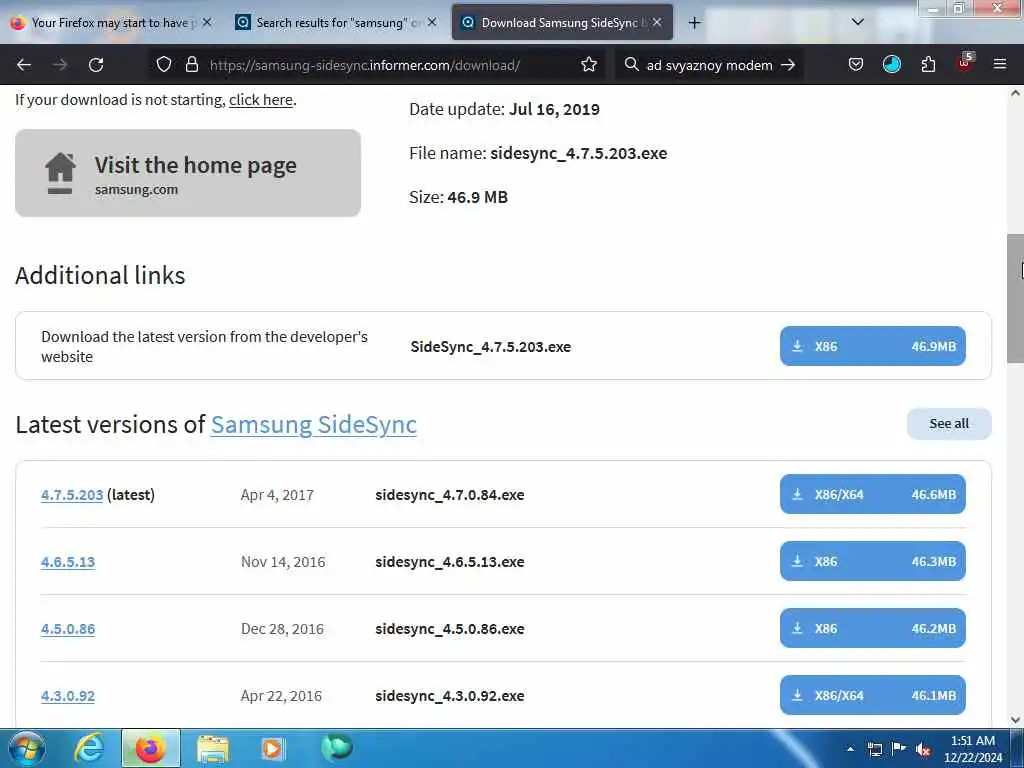Open version 4.7.5.203 link
The image size is (1024, 768).
click(x=72, y=495)
